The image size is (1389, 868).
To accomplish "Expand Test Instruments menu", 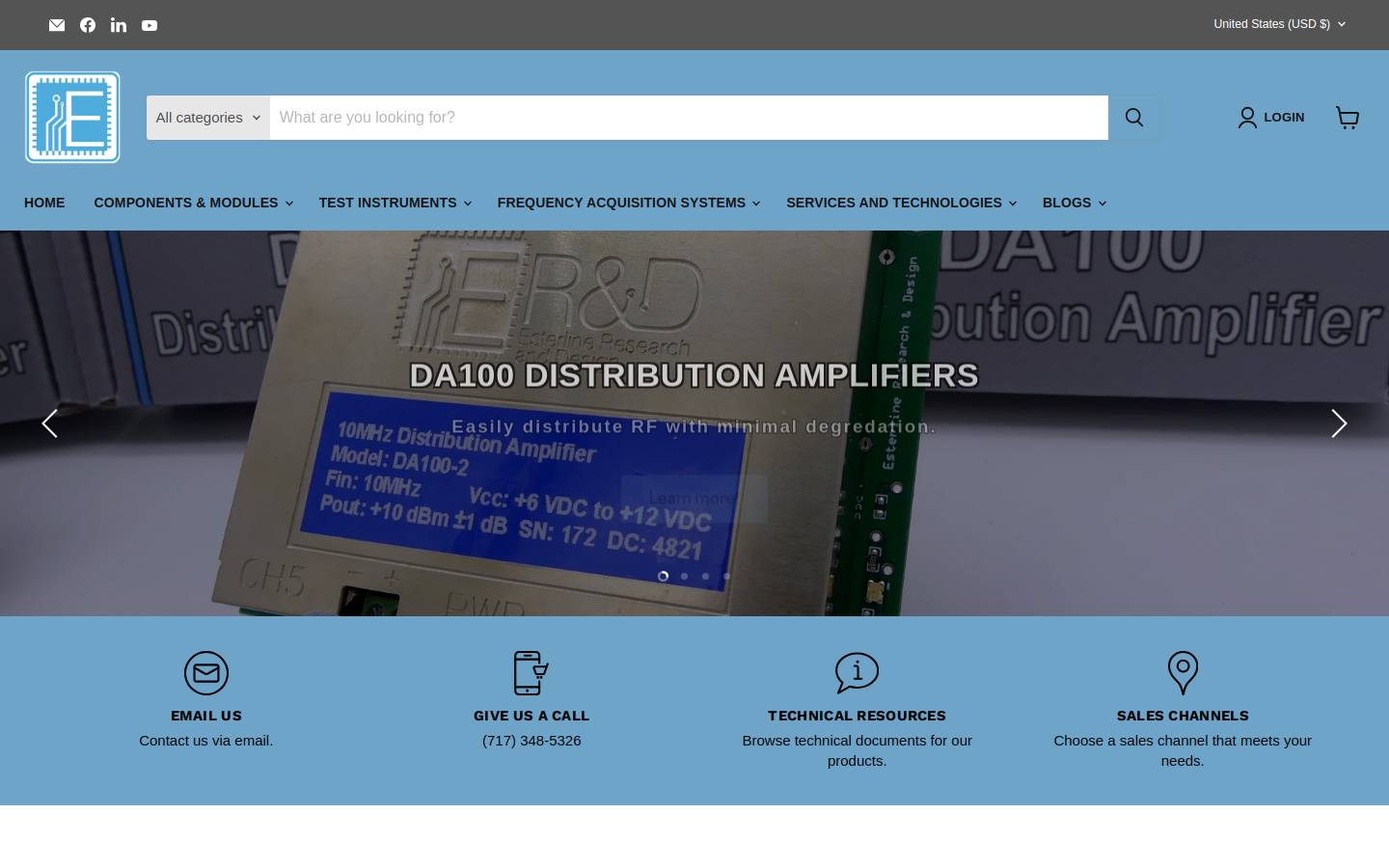I will point(395,203).
